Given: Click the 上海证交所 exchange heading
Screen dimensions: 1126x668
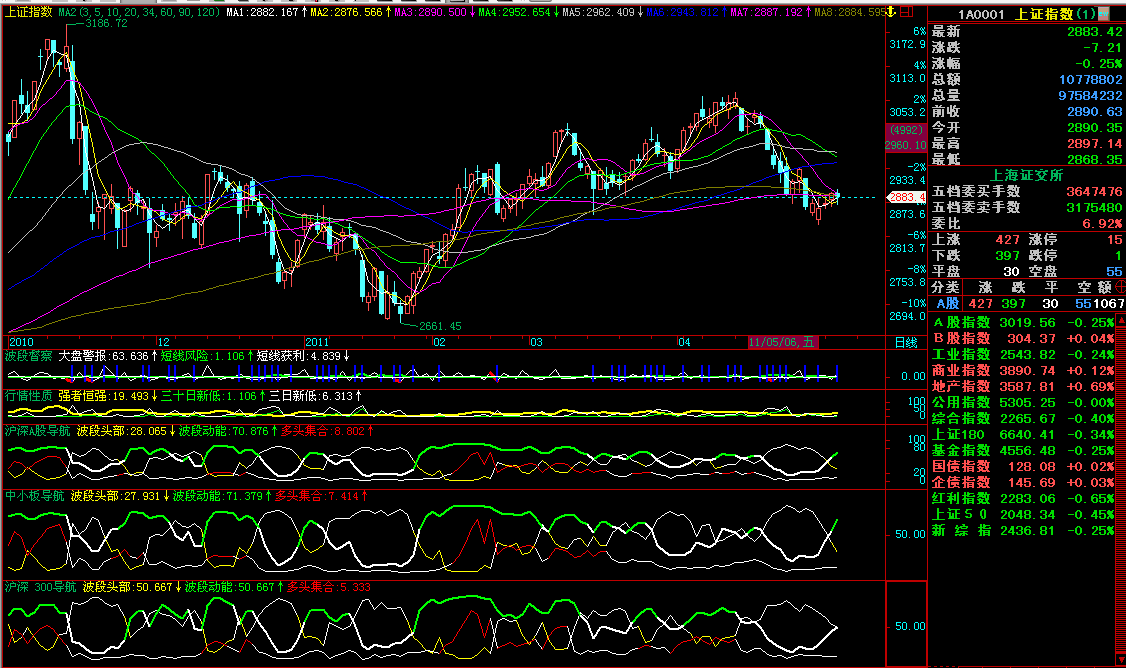Looking at the screenshot, I should coord(1027,175).
